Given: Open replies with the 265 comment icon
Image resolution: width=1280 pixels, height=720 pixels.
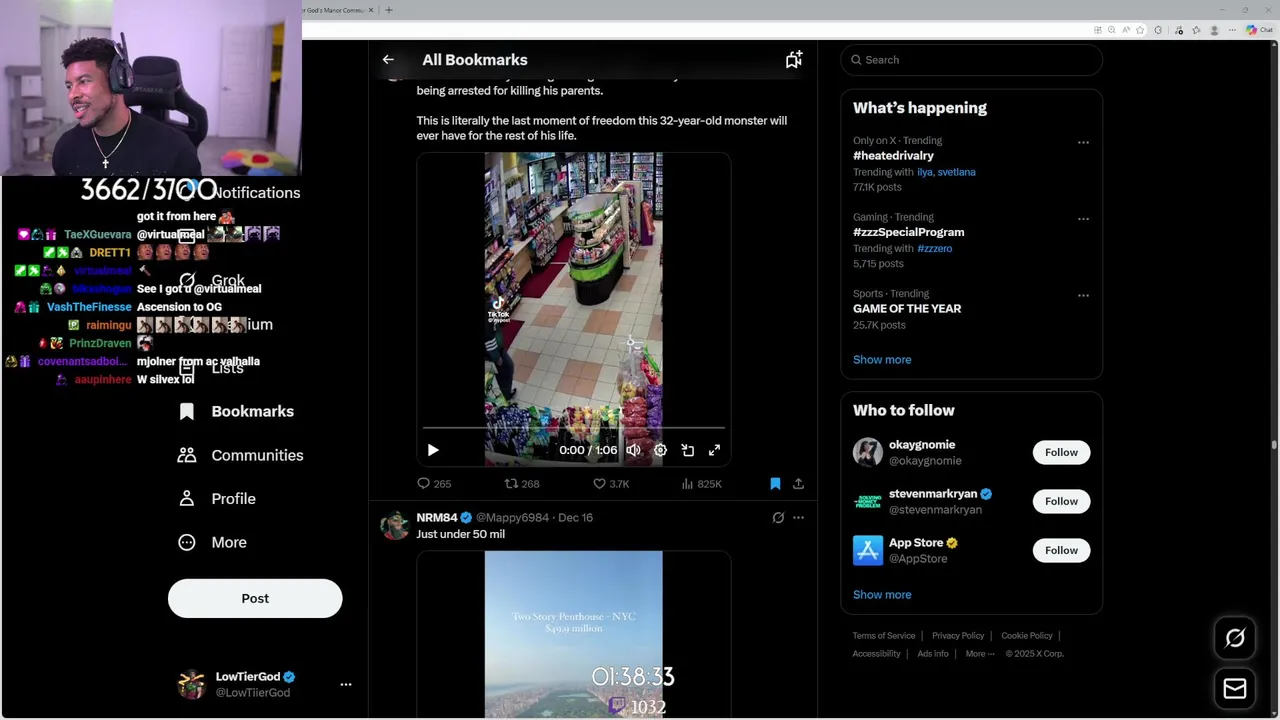Looking at the screenshot, I should 434,483.
